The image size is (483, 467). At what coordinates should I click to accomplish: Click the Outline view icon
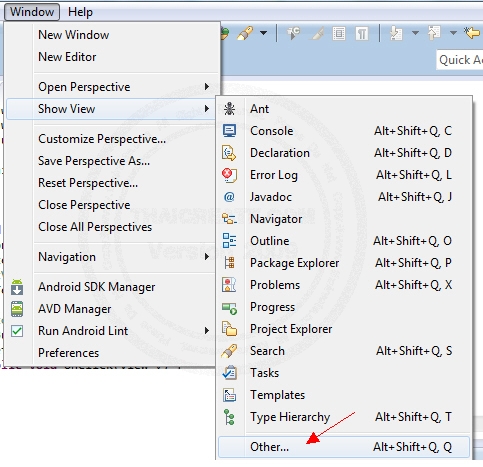229,241
